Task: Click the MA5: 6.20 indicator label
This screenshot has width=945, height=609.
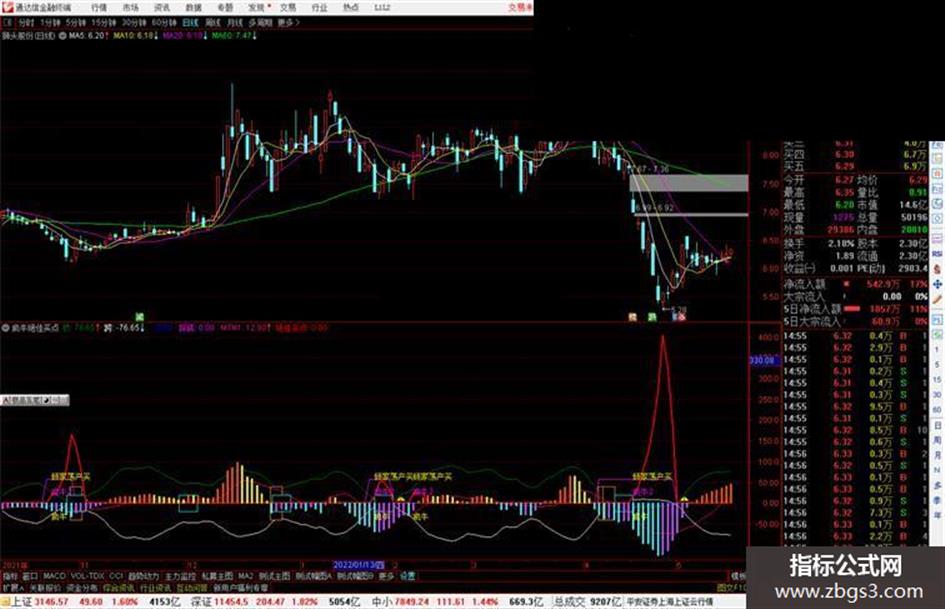Action: point(87,36)
